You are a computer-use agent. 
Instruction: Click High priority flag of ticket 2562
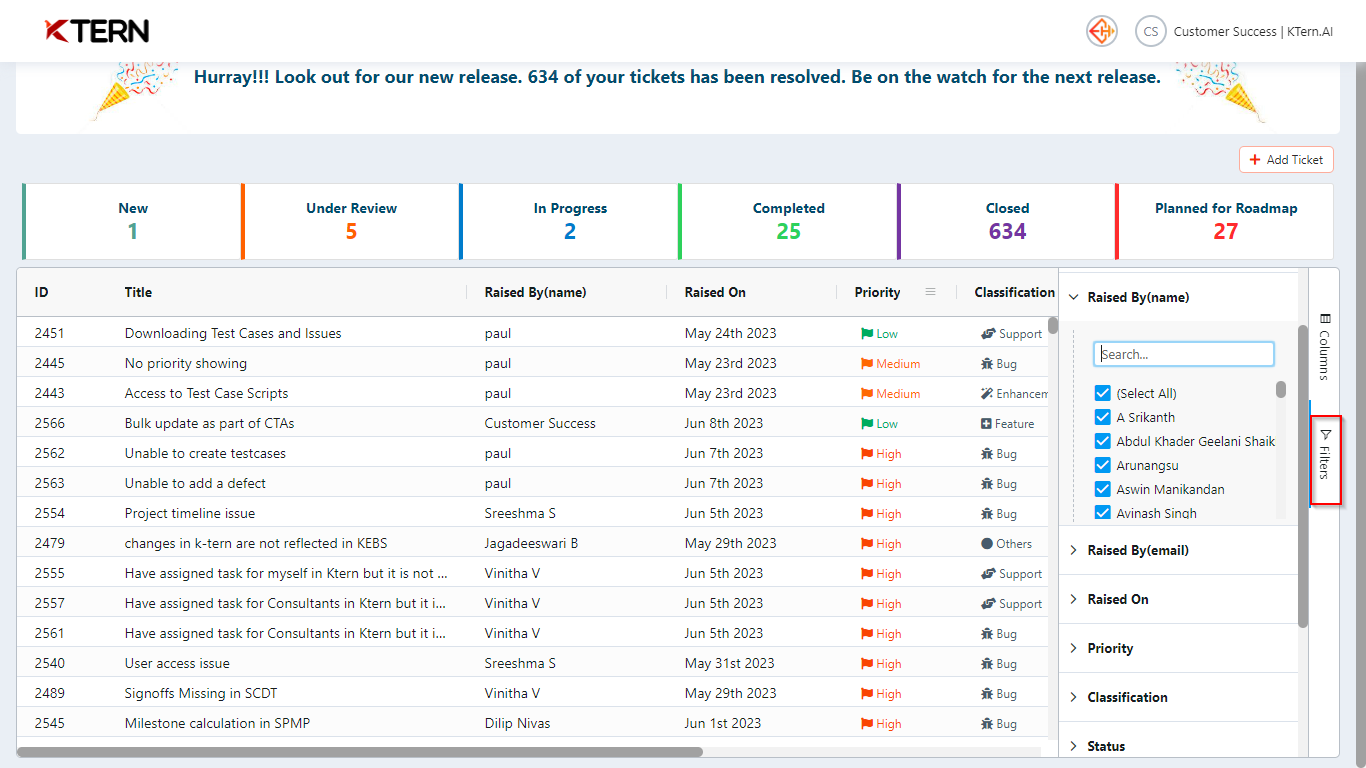click(867, 454)
